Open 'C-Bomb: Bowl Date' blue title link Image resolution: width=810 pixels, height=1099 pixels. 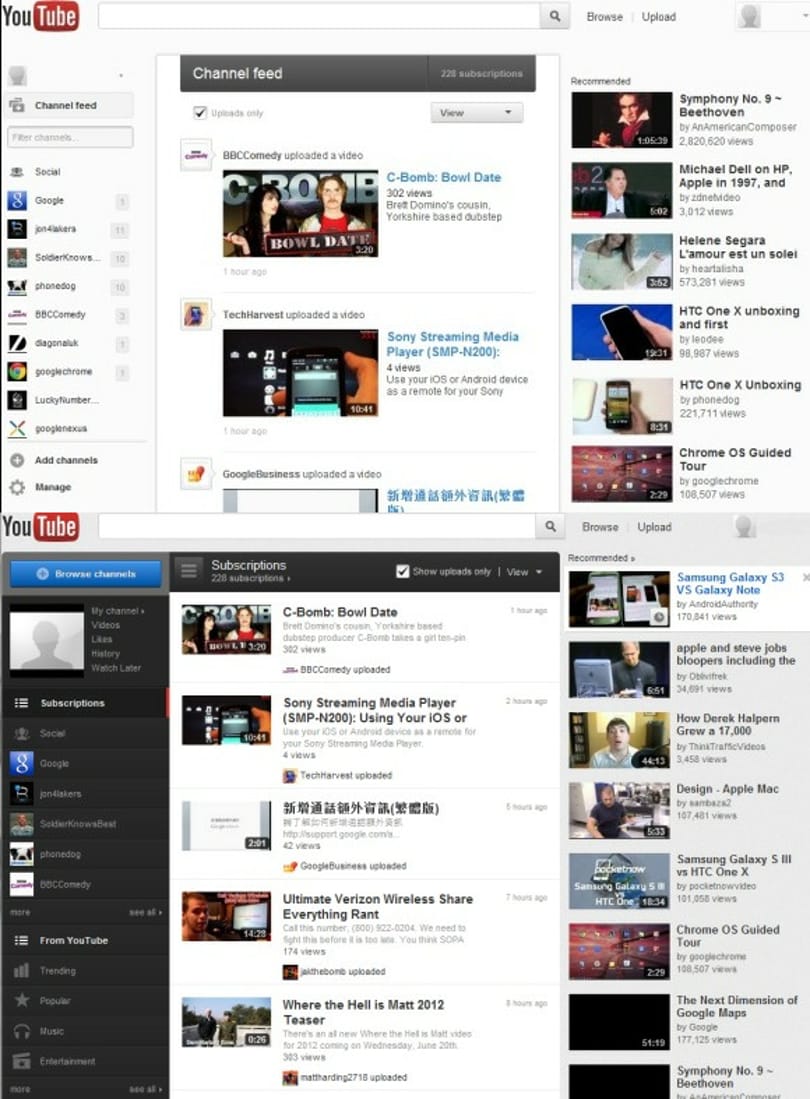point(444,177)
